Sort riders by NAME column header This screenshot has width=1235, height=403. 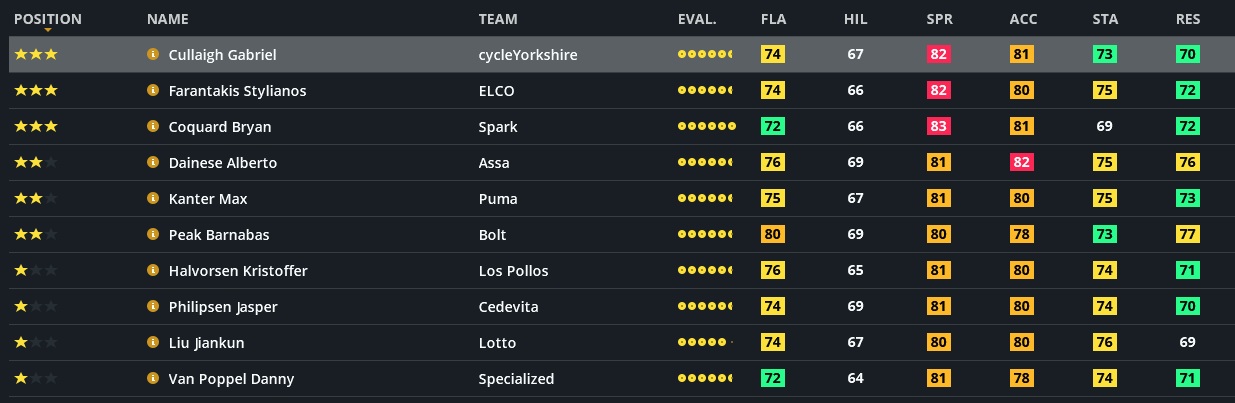click(x=167, y=19)
